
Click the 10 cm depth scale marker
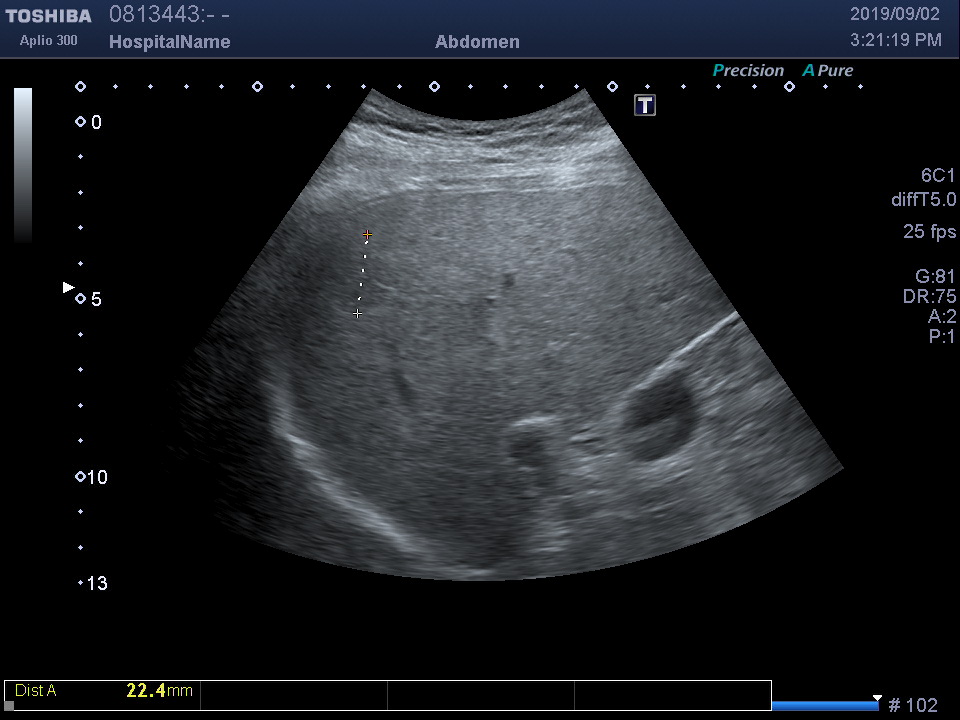click(81, 477)
